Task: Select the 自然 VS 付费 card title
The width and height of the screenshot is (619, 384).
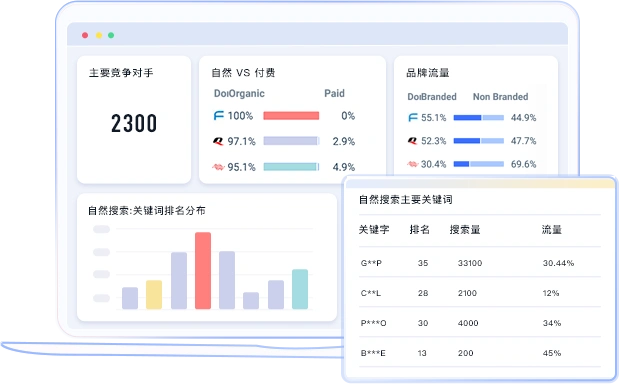Action: 243,73
